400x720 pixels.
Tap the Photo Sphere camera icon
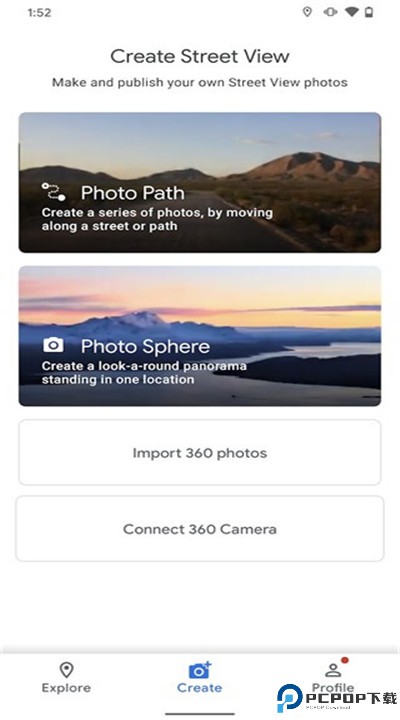(x=53, y=345)
